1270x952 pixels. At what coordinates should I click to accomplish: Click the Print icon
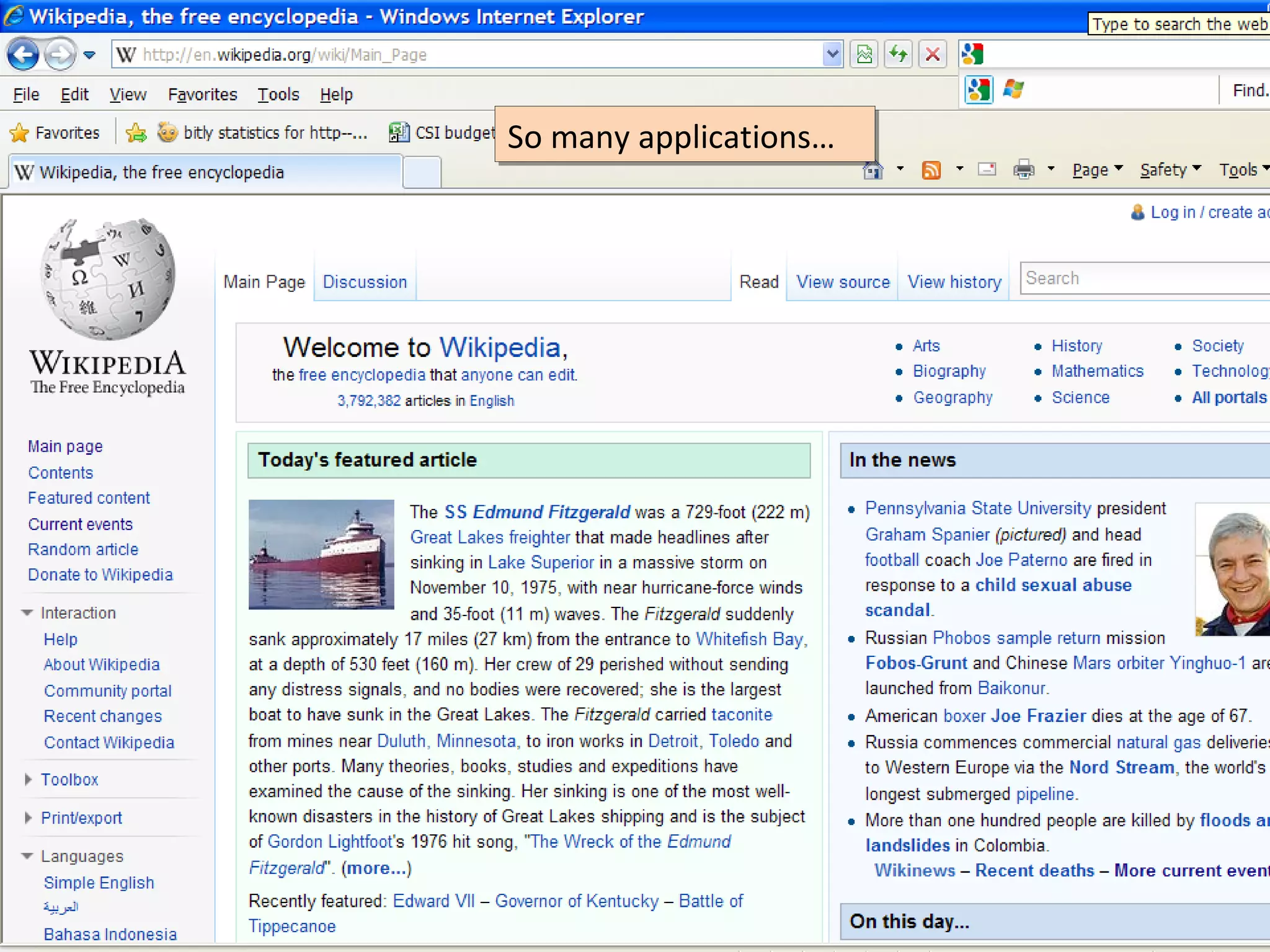(1024, 169)
